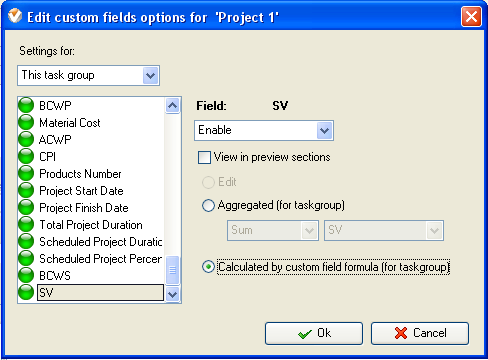Click the green icon beside Products Number
The width and height of the screenshot is (488, 360).
(26, 173)
